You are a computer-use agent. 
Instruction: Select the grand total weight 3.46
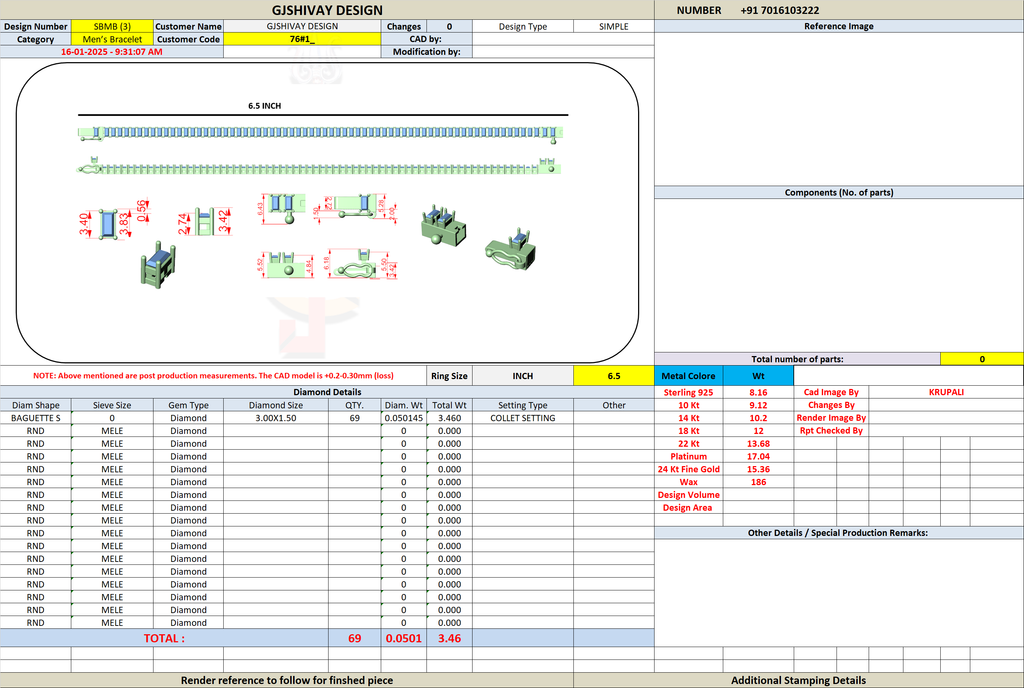point(449,638)
